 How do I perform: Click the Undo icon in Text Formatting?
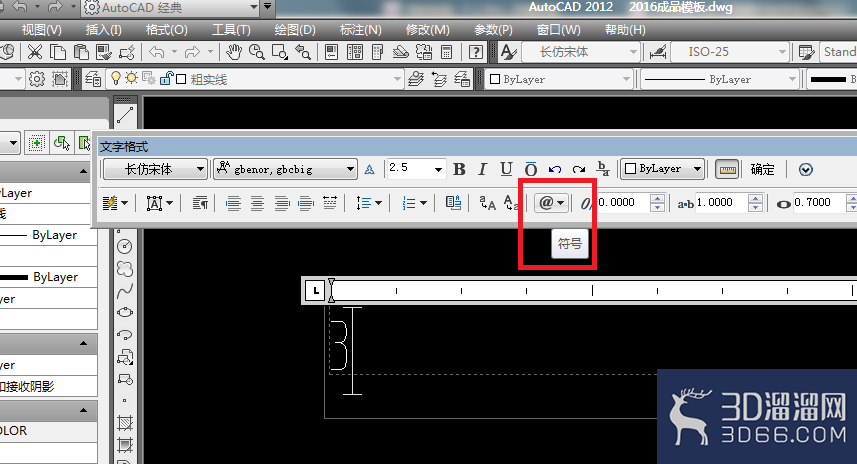pyautogui.click(x=555, y=169)
